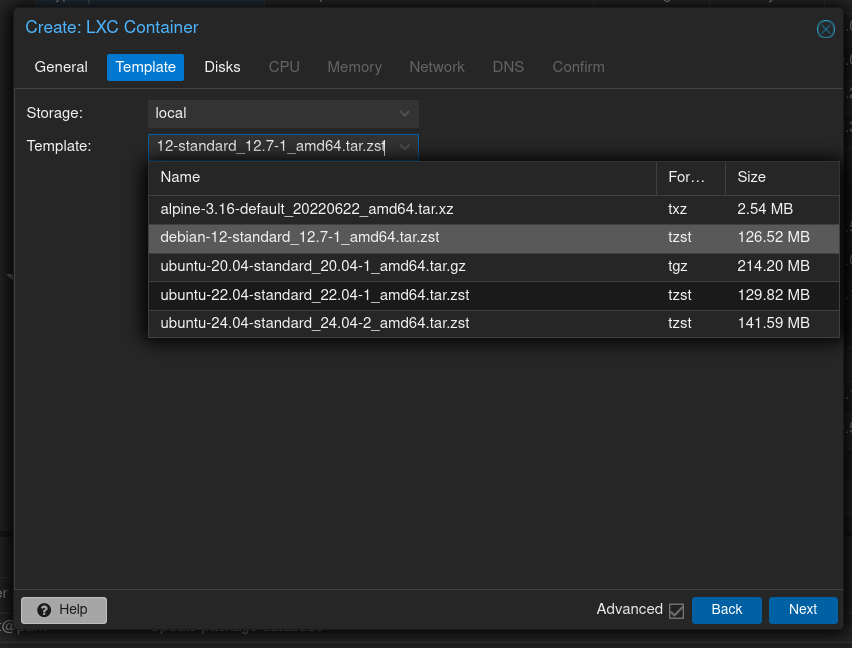Click the Storage field showing local

tap(270, 113)
